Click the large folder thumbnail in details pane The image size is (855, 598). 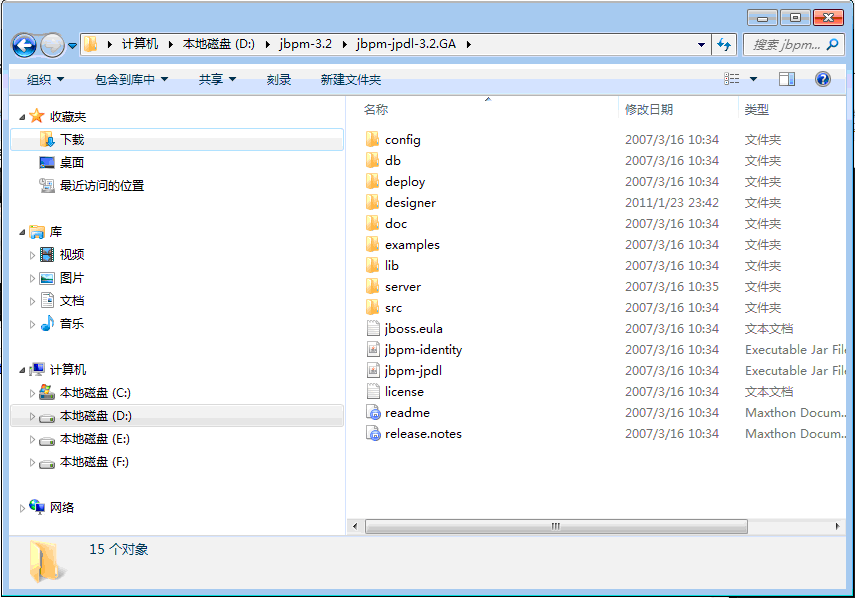47,561
